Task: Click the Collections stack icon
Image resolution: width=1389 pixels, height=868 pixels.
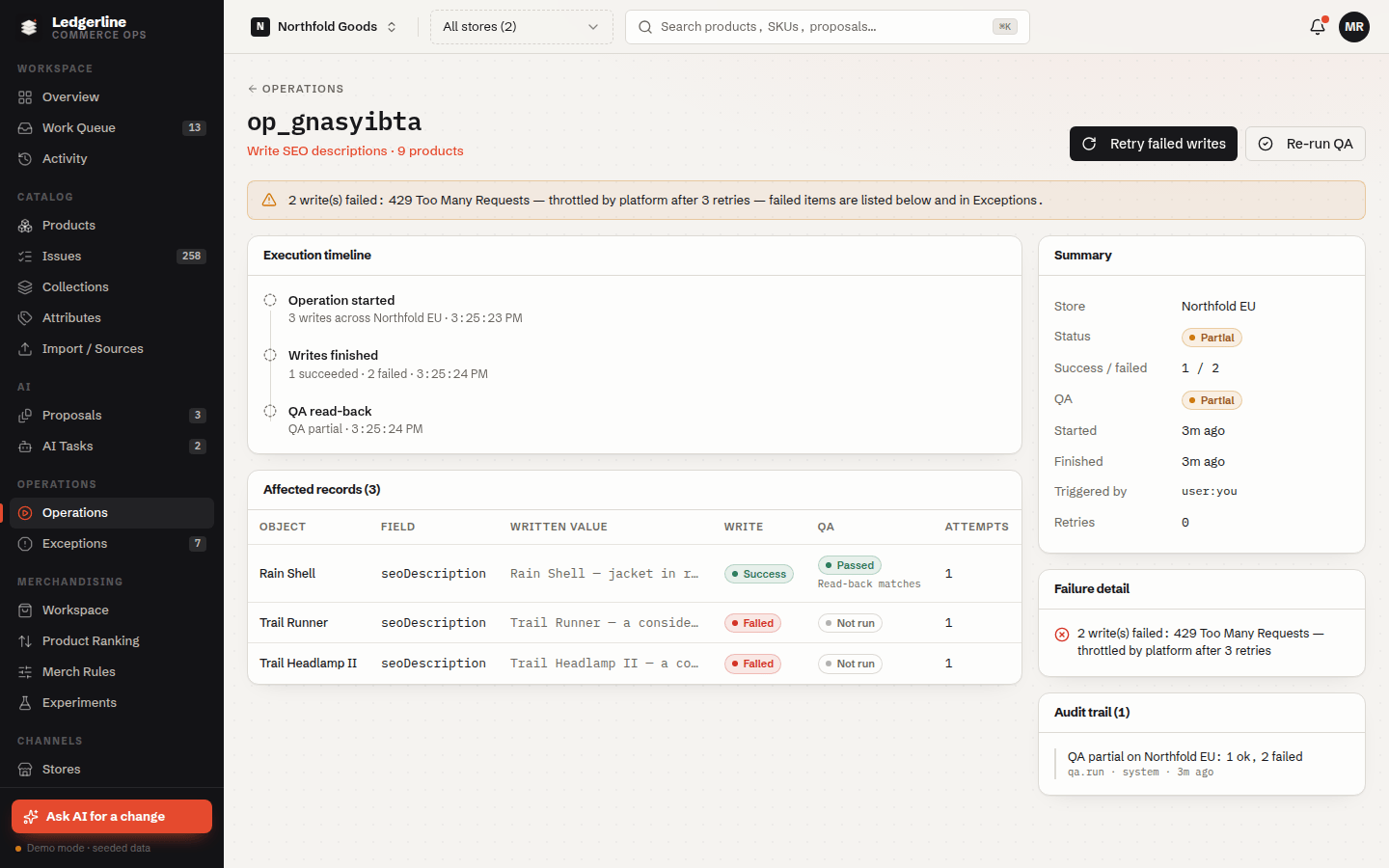Action: [25, 287]
